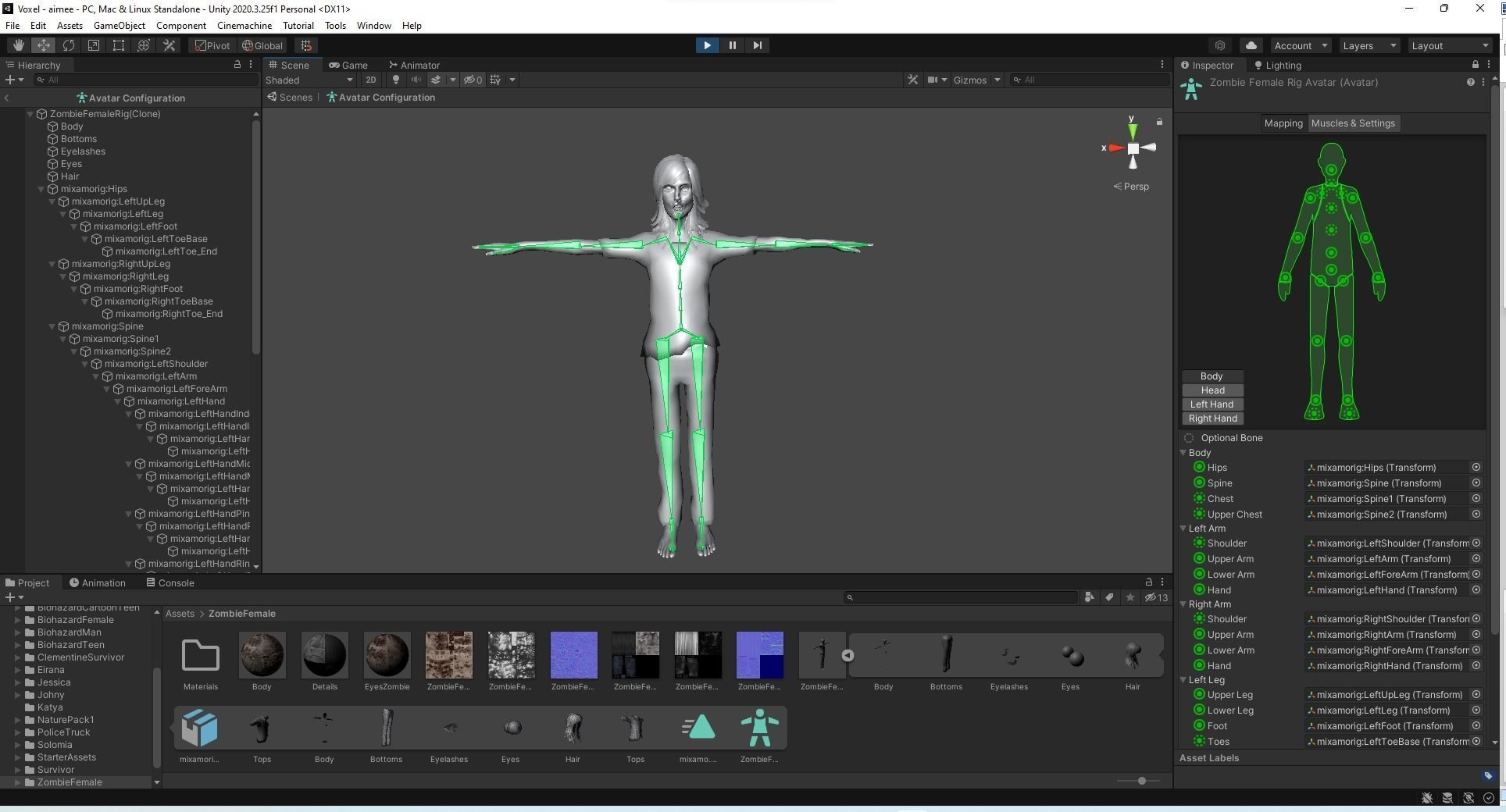
Task: Click Muscles & Settings button
Action: pos(1353,123)
